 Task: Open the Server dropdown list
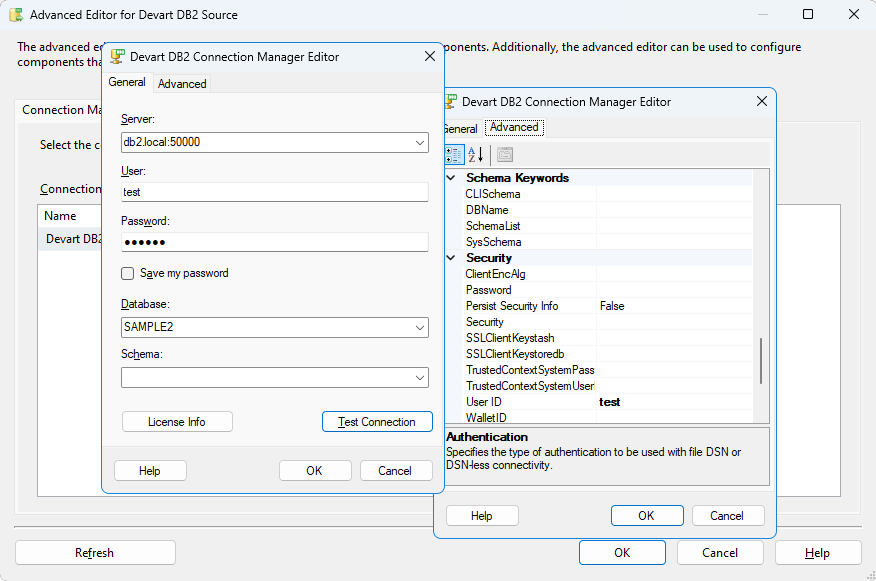pos(420,142)
